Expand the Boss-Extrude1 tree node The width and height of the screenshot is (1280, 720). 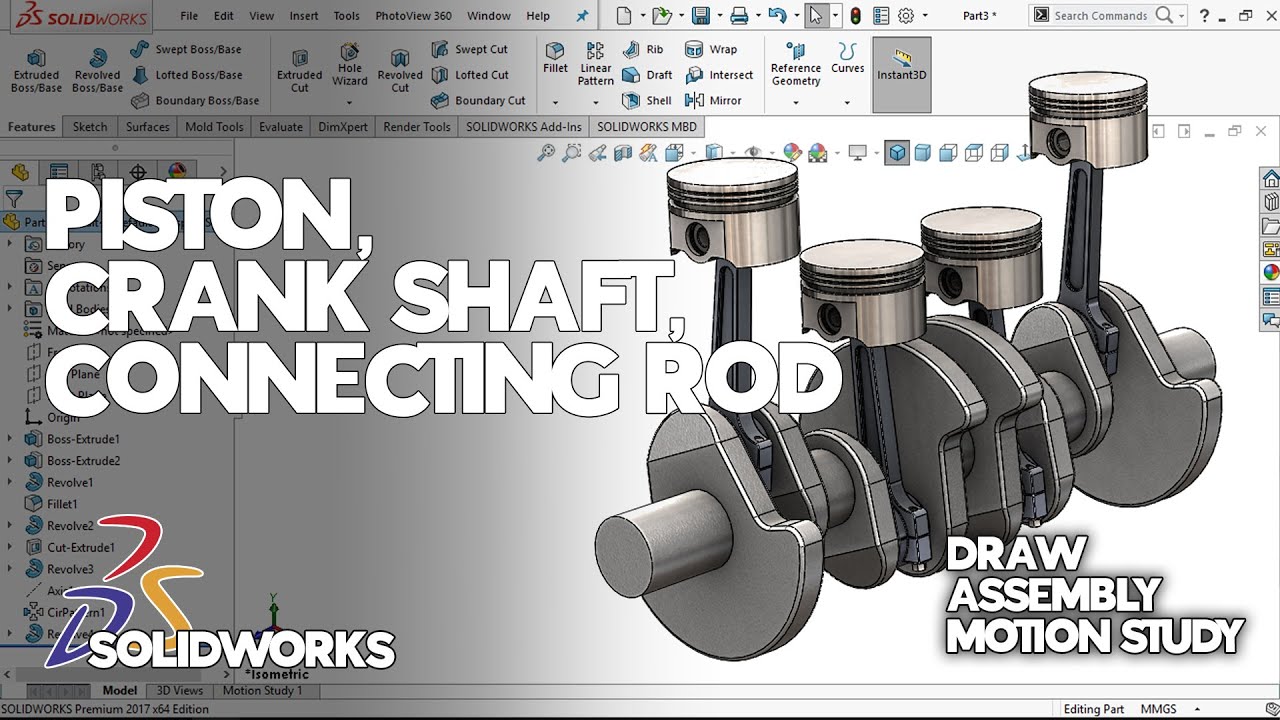(x=10, y=439)
